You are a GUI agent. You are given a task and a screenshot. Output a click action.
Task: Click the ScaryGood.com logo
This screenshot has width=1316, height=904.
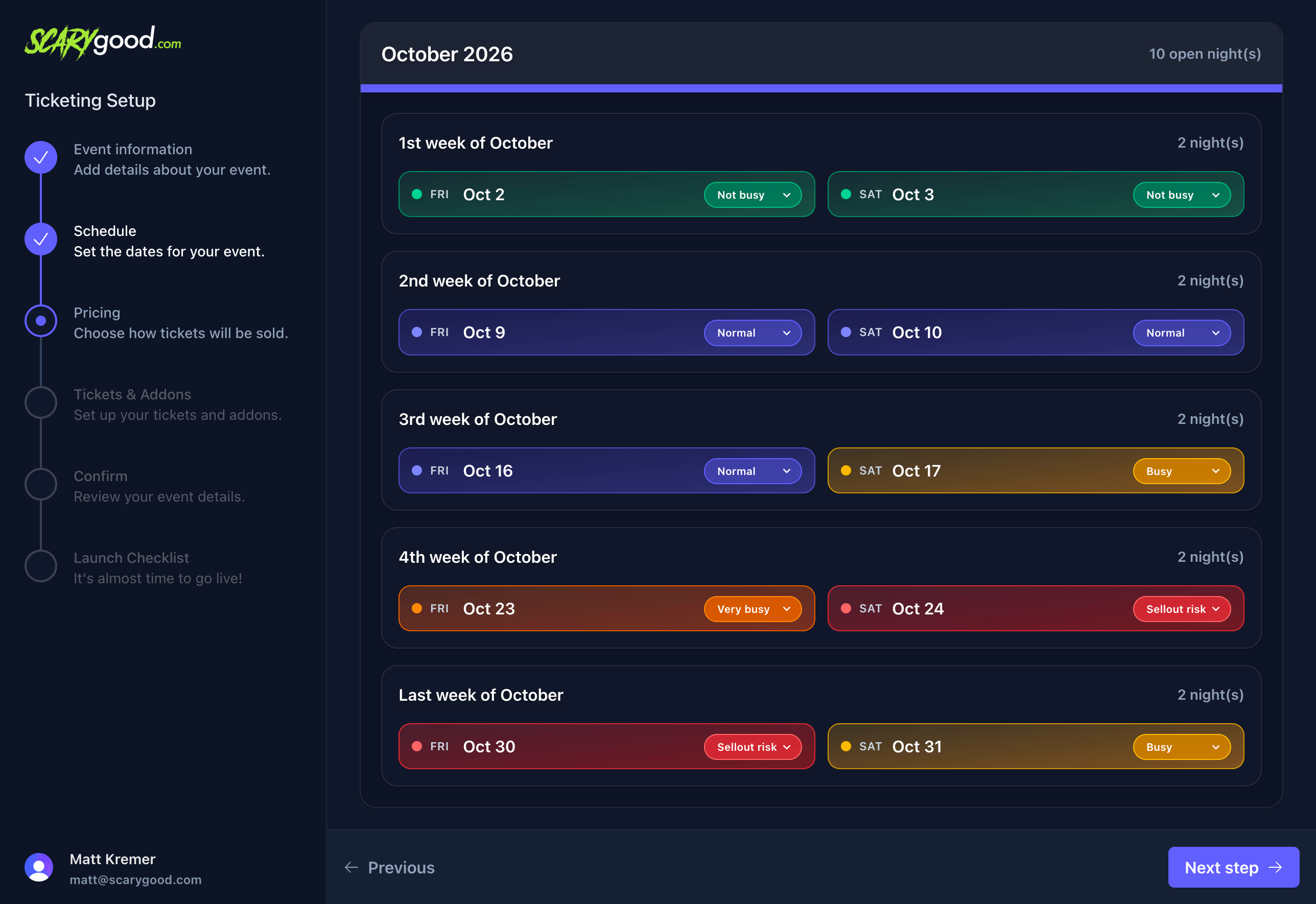point(103,41)
